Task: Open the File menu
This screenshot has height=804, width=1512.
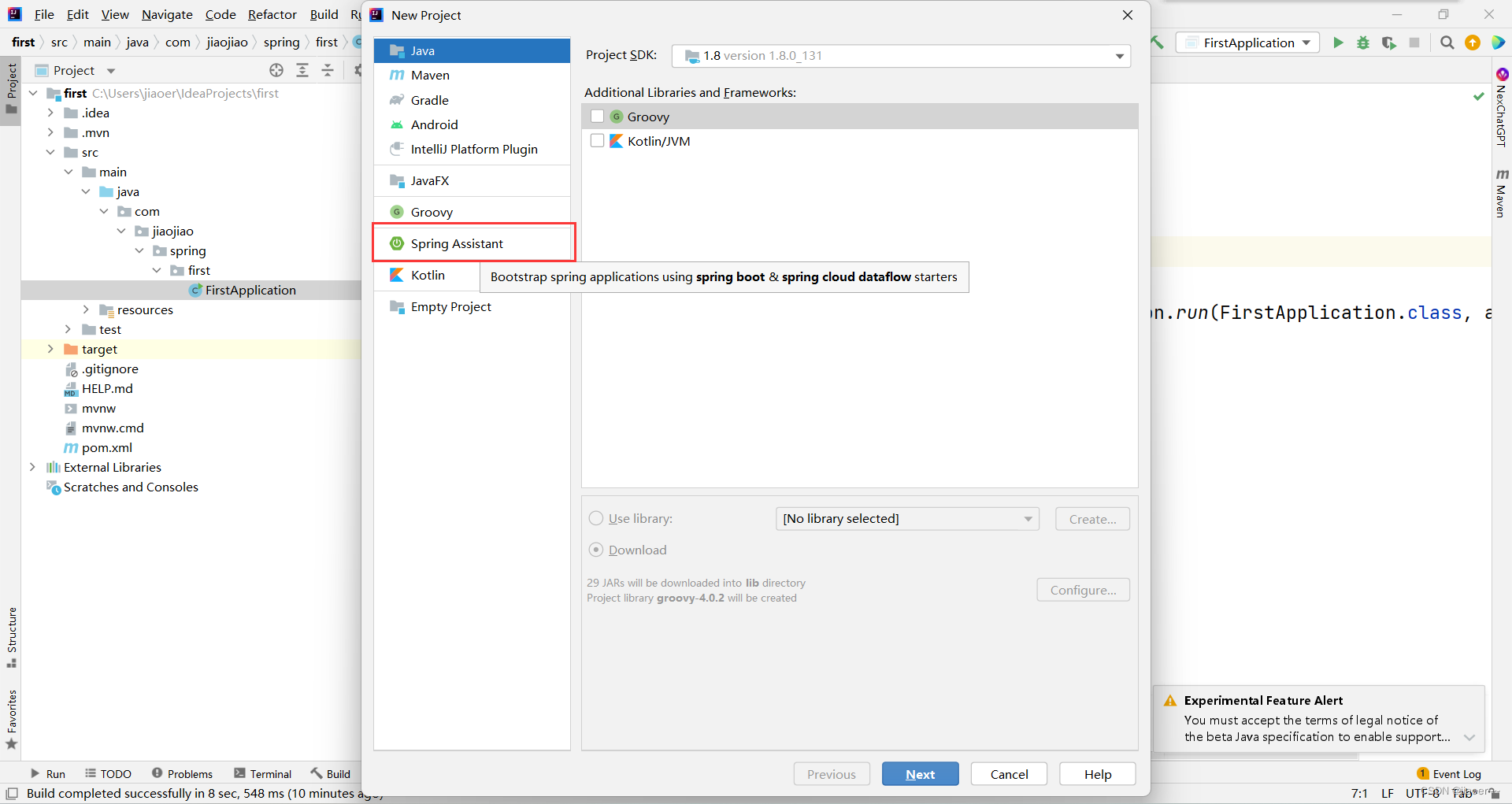Action: [44, 15]
